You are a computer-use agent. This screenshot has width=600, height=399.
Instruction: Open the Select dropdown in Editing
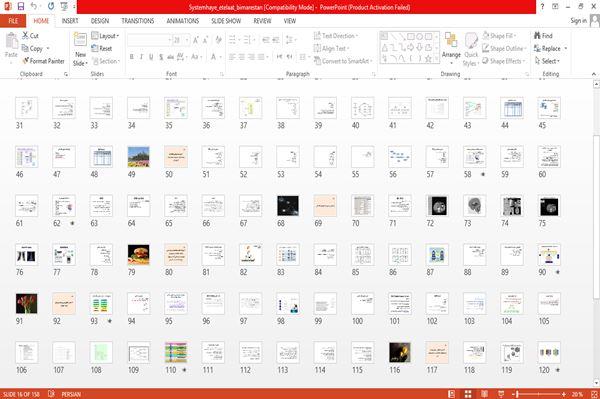[547, 61]
